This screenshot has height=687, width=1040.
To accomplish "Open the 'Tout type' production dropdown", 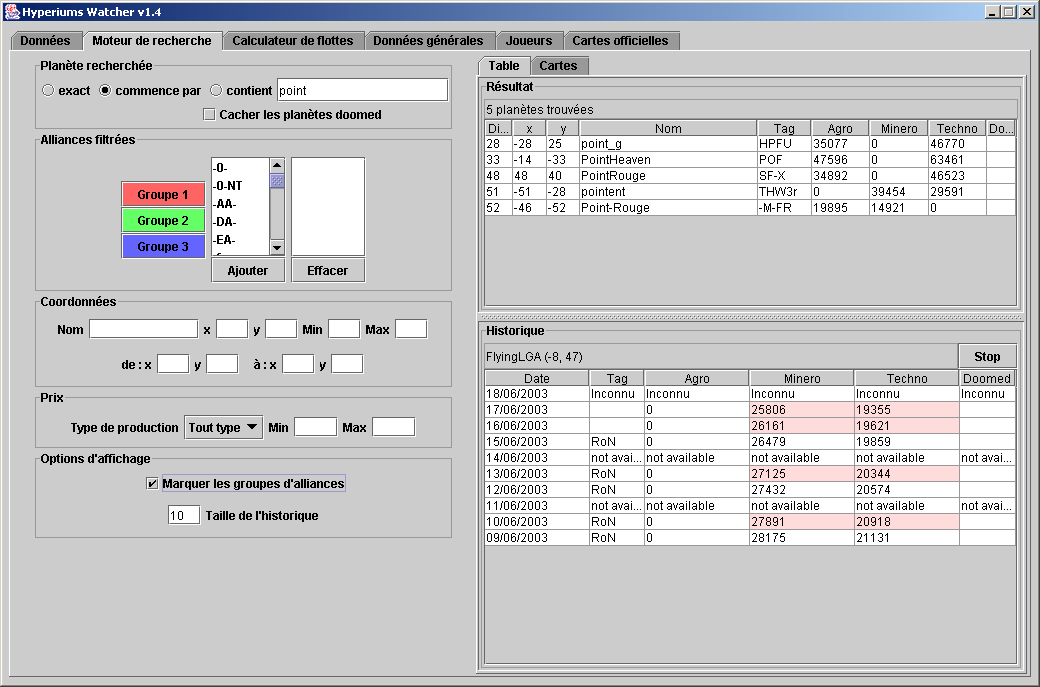I will (224, 428).
